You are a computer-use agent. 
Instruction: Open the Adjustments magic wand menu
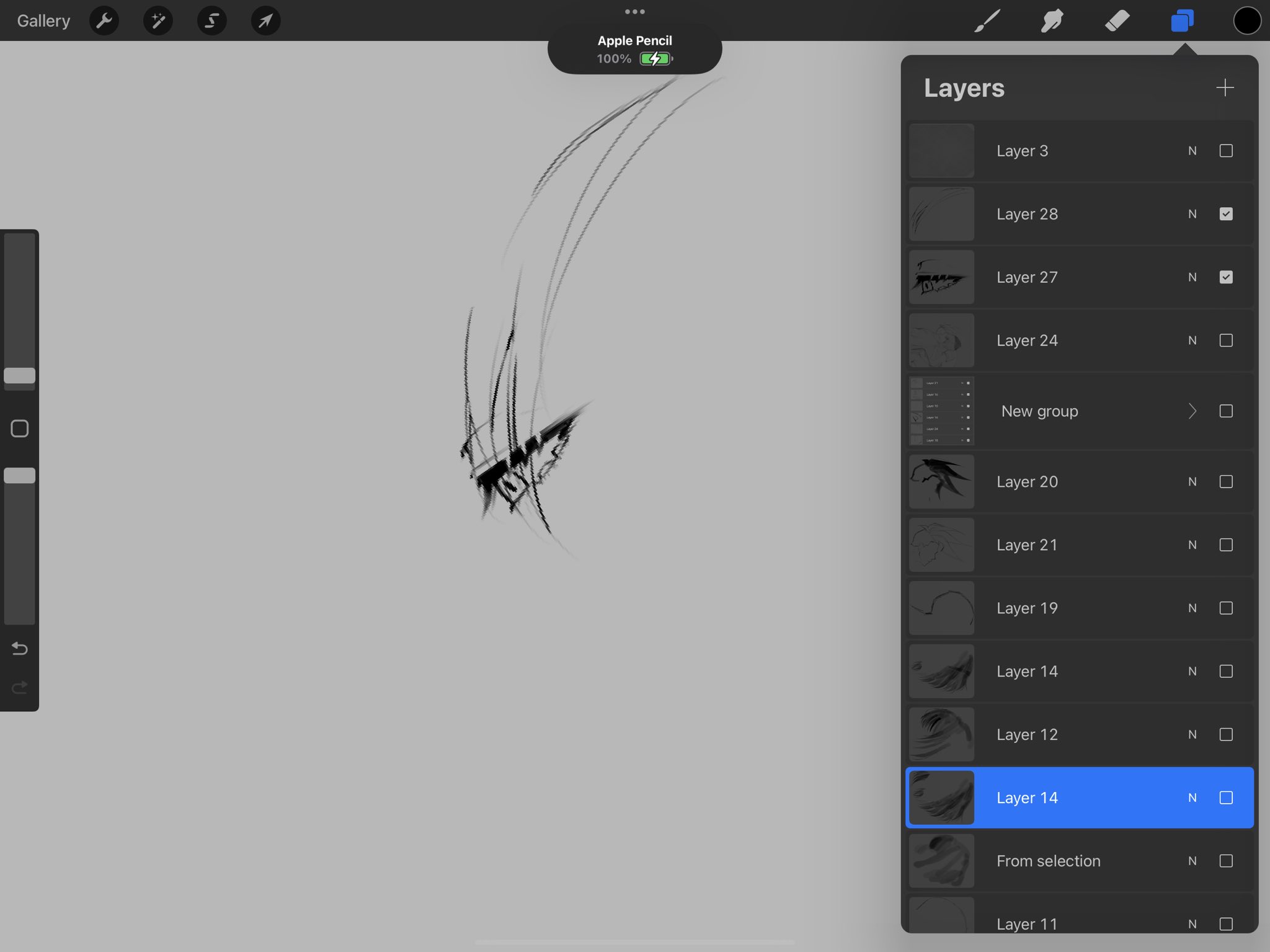pyautogui.click(x=158, y=21)
